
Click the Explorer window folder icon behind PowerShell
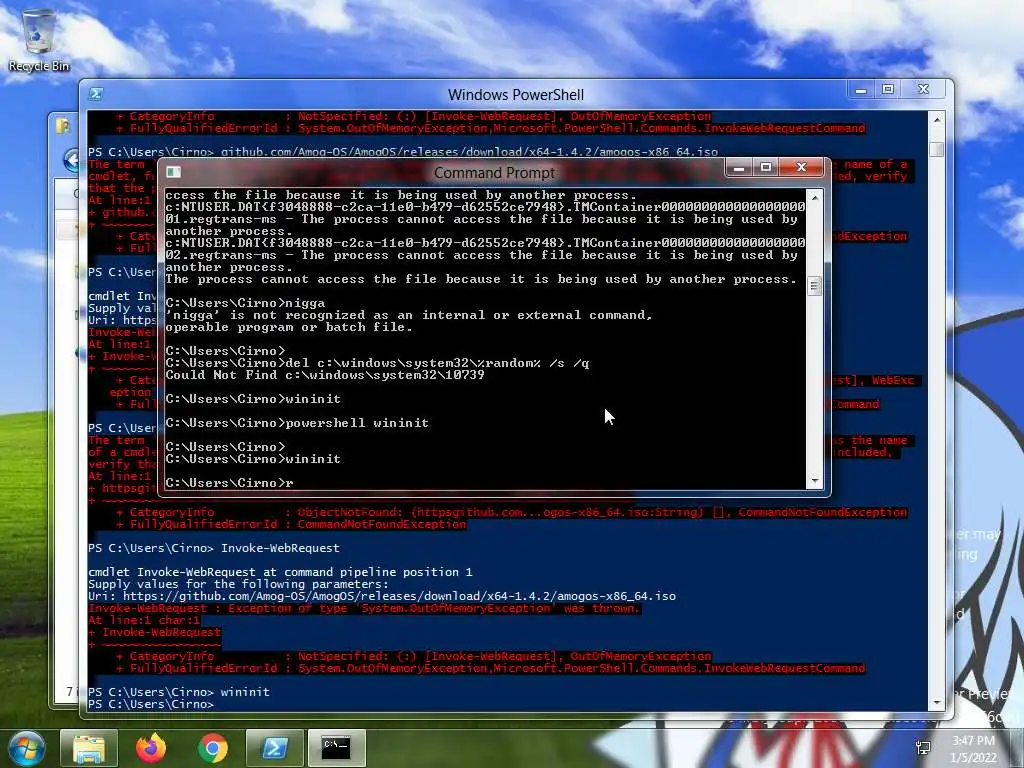tap(63, 125)
